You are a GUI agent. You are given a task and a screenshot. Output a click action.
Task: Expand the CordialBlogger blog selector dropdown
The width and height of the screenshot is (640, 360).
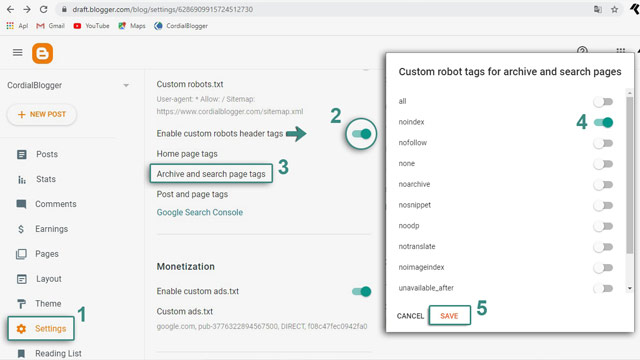click(x=126, y=85)
